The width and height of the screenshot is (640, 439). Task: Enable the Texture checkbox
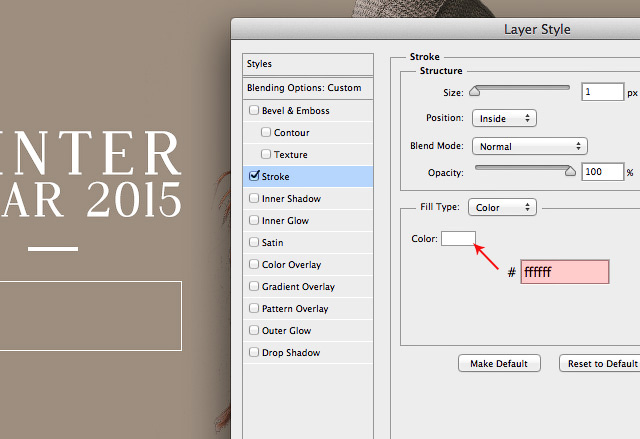click(x=266, y=155)
